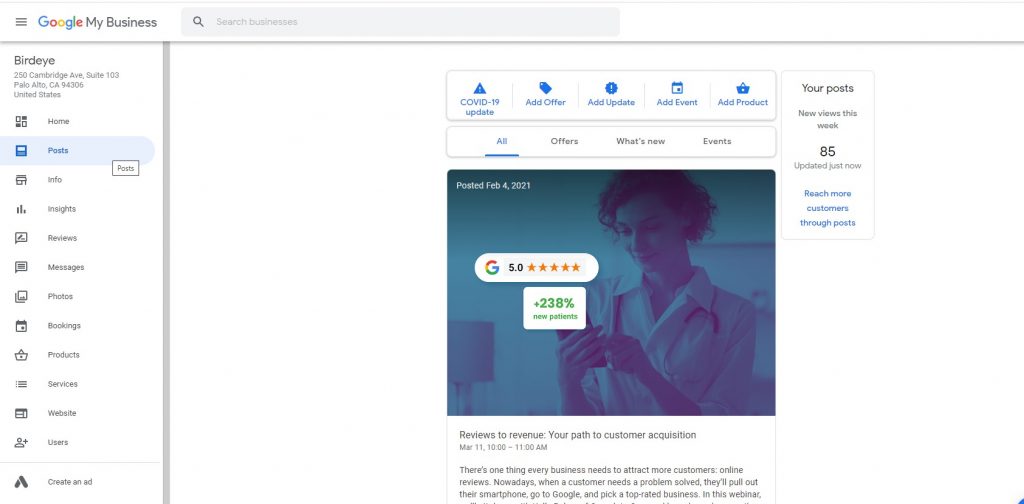1024x504 pixels.
Task: Click the Info storefront icon
Action: (x=21, y=180)
